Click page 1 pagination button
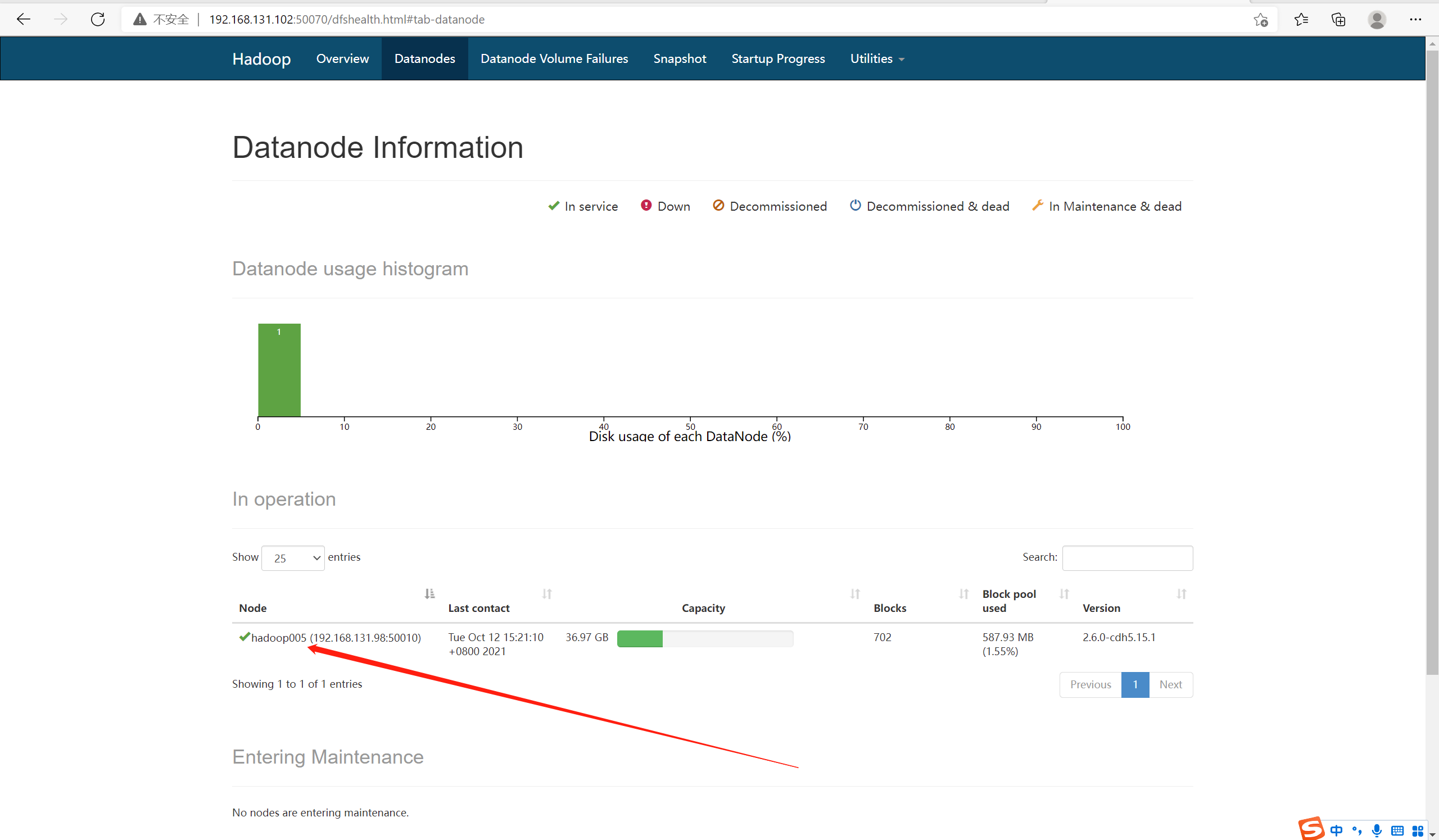Image resolution: width=1439 pixels, height=840 pixels. click(x=1136, y=683)
